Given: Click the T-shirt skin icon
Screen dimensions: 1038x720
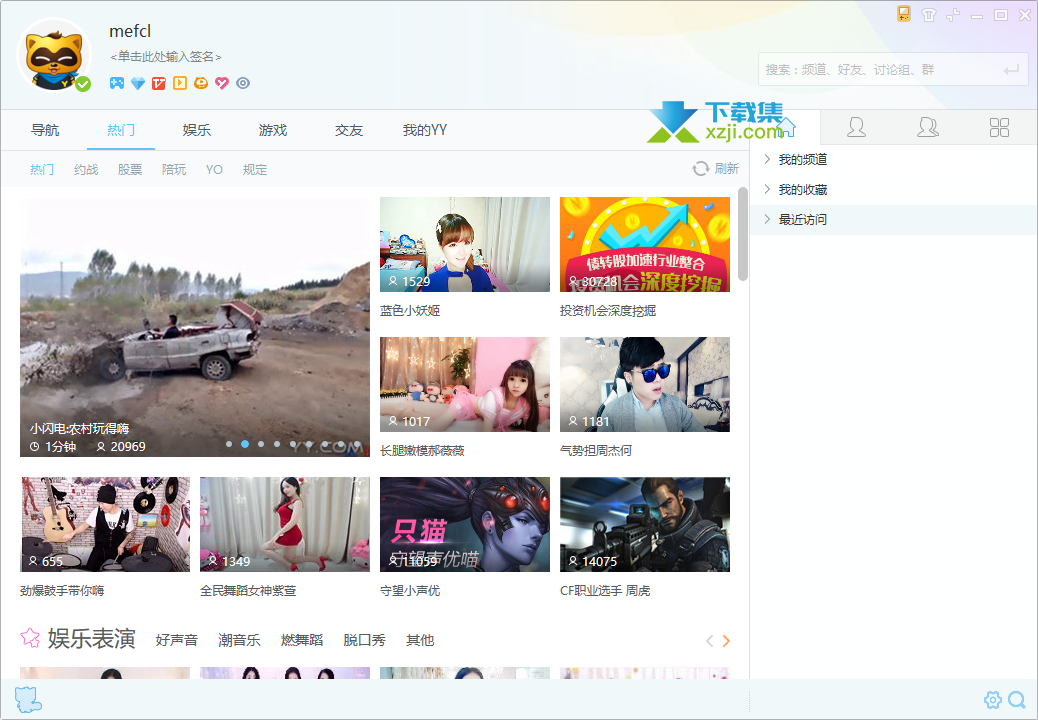Looking at the screenshot, I should (x=929, y=15).
